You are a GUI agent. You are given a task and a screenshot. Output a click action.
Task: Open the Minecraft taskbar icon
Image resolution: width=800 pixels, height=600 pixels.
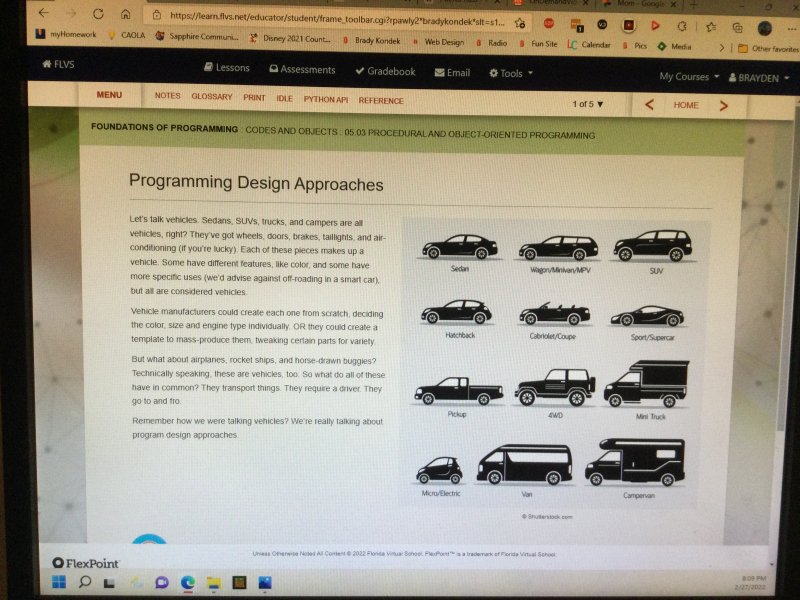point(239,582)
